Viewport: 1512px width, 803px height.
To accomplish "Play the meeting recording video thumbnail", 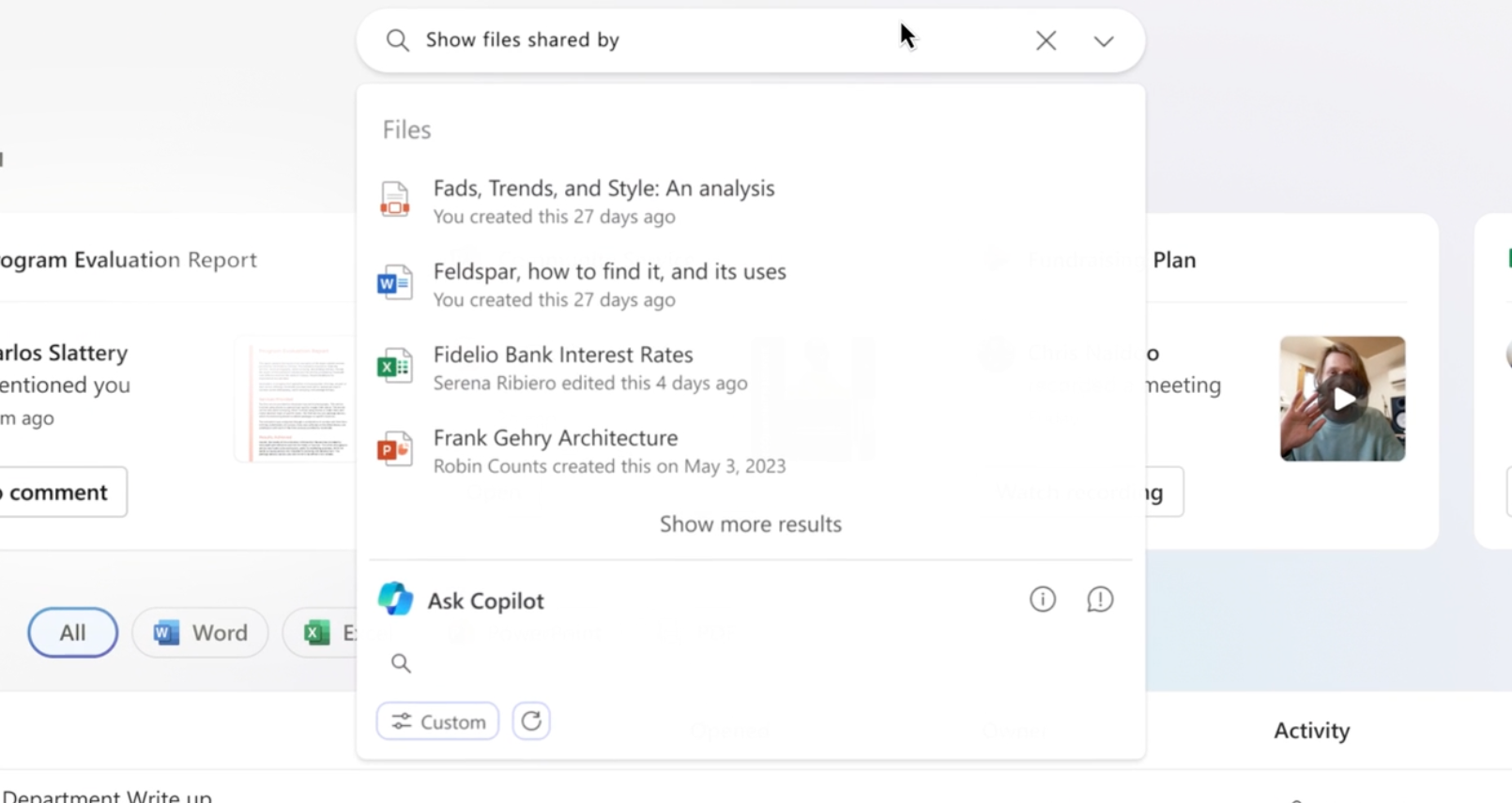I will tap(1343, 399).
